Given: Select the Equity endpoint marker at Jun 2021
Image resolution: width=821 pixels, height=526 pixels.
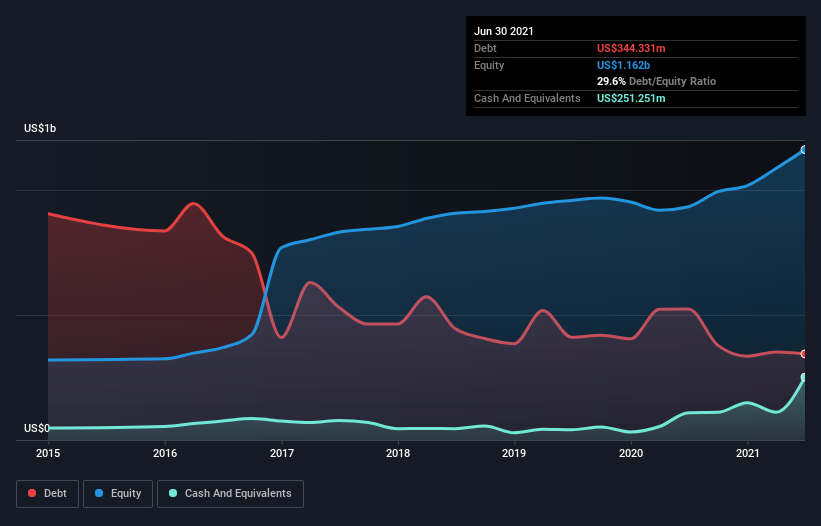Looking at the screenshot, I should [804, 150].
